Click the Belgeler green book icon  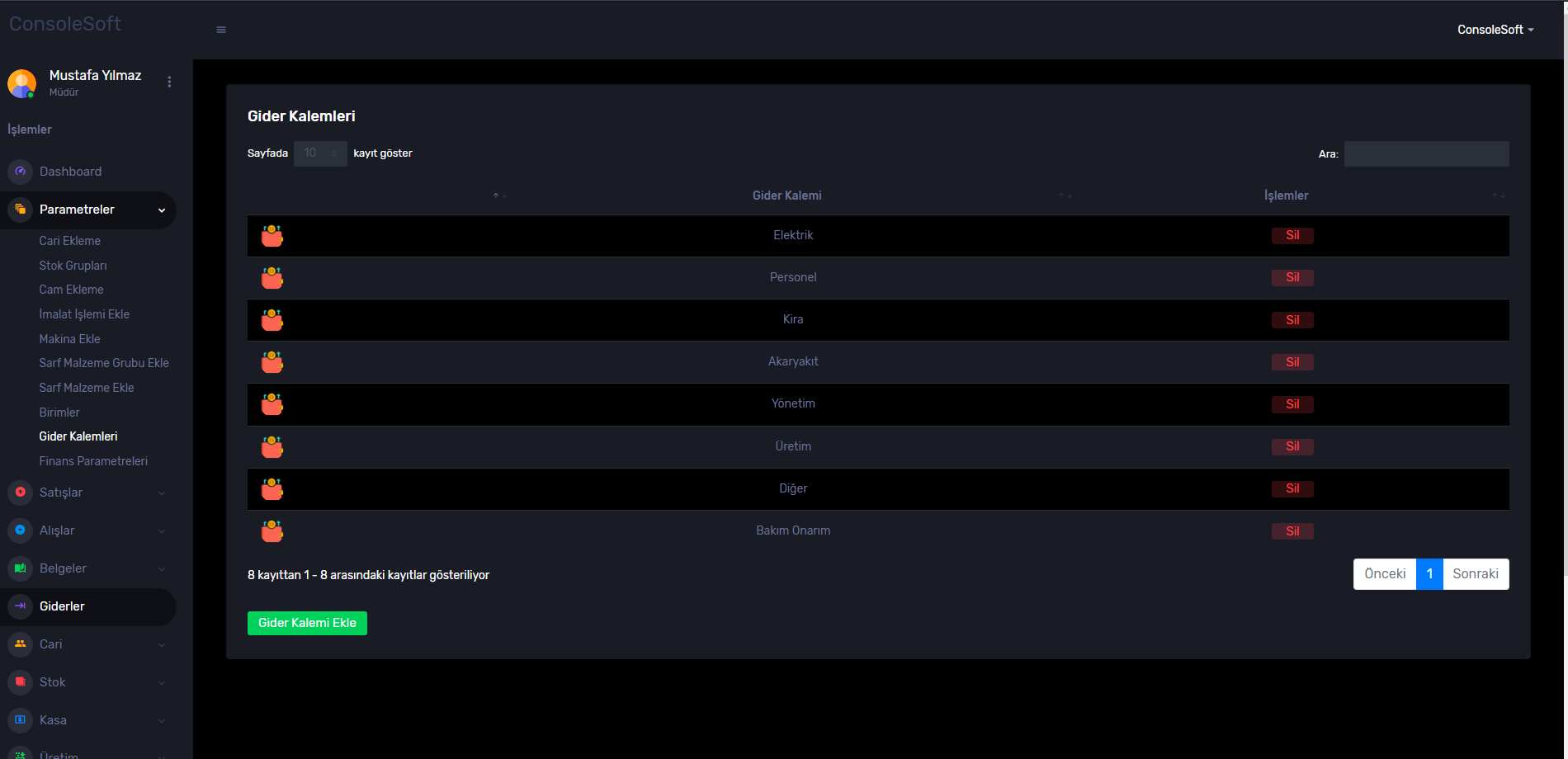(x=21, y=568)
